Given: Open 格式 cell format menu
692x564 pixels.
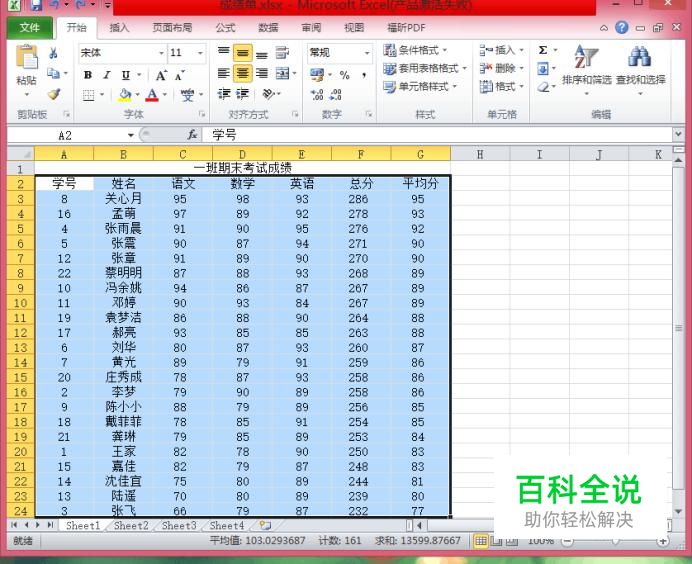Looking at the screenshot, I should (x=502, y=86).
